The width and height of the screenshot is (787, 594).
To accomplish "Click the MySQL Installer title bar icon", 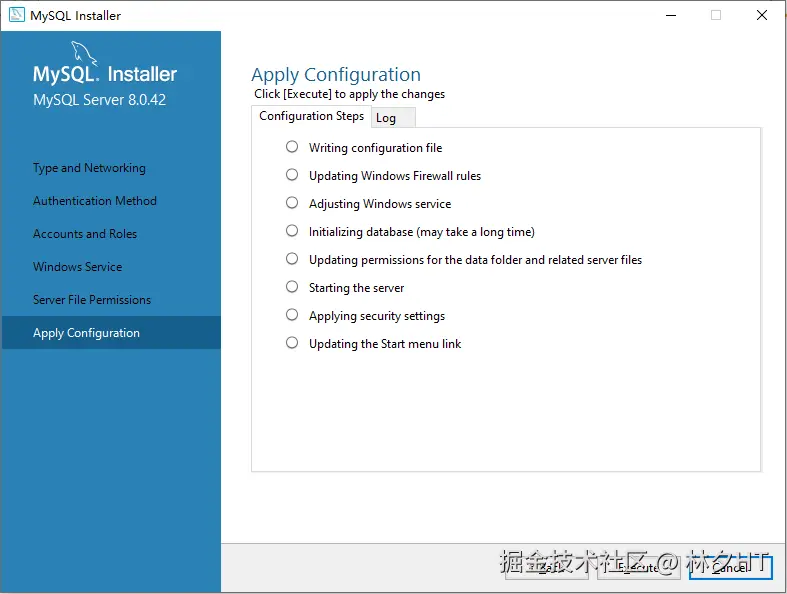I will (x=17, y=15).
